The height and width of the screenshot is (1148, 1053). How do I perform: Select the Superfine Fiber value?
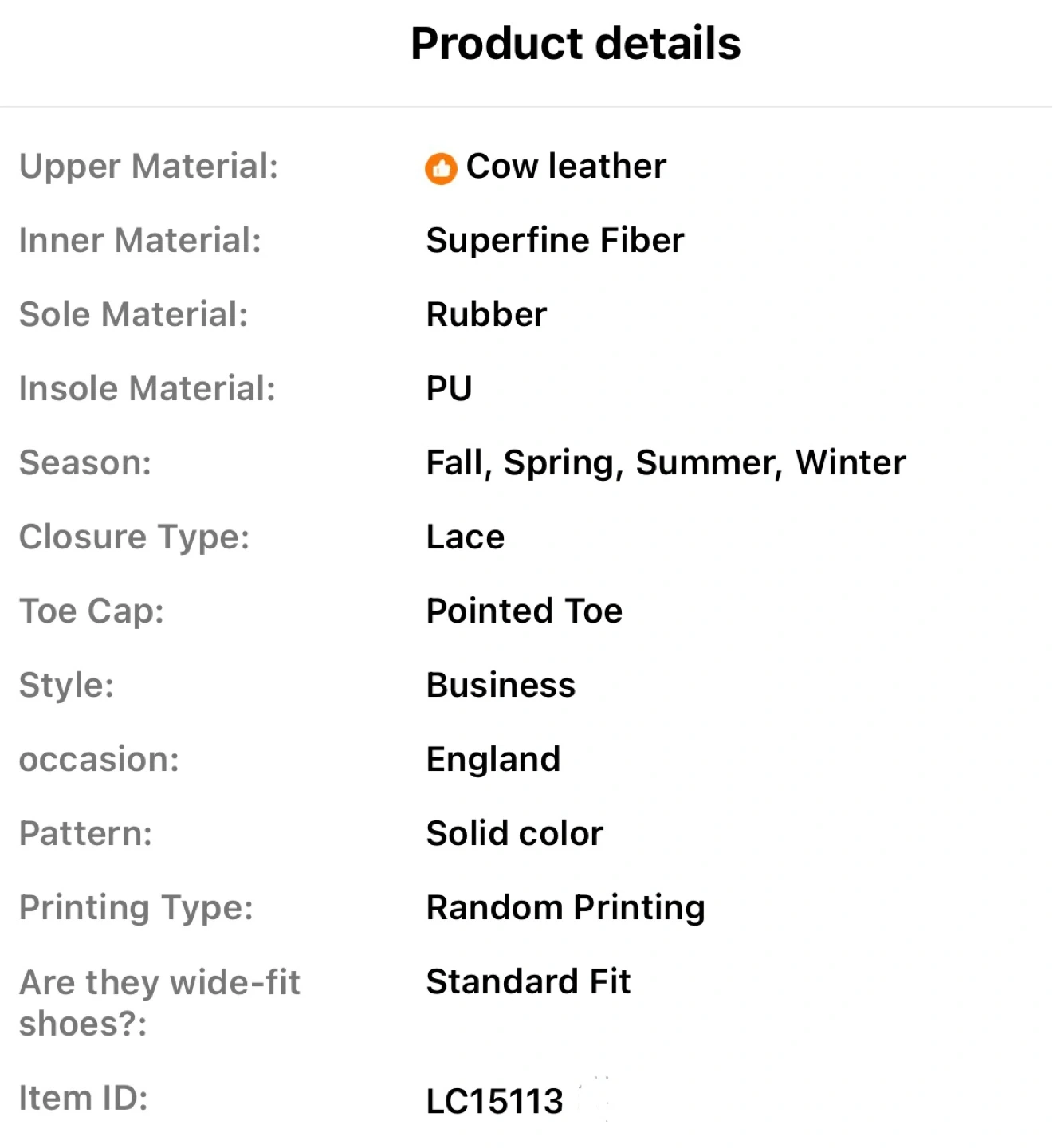click(555, 241)
